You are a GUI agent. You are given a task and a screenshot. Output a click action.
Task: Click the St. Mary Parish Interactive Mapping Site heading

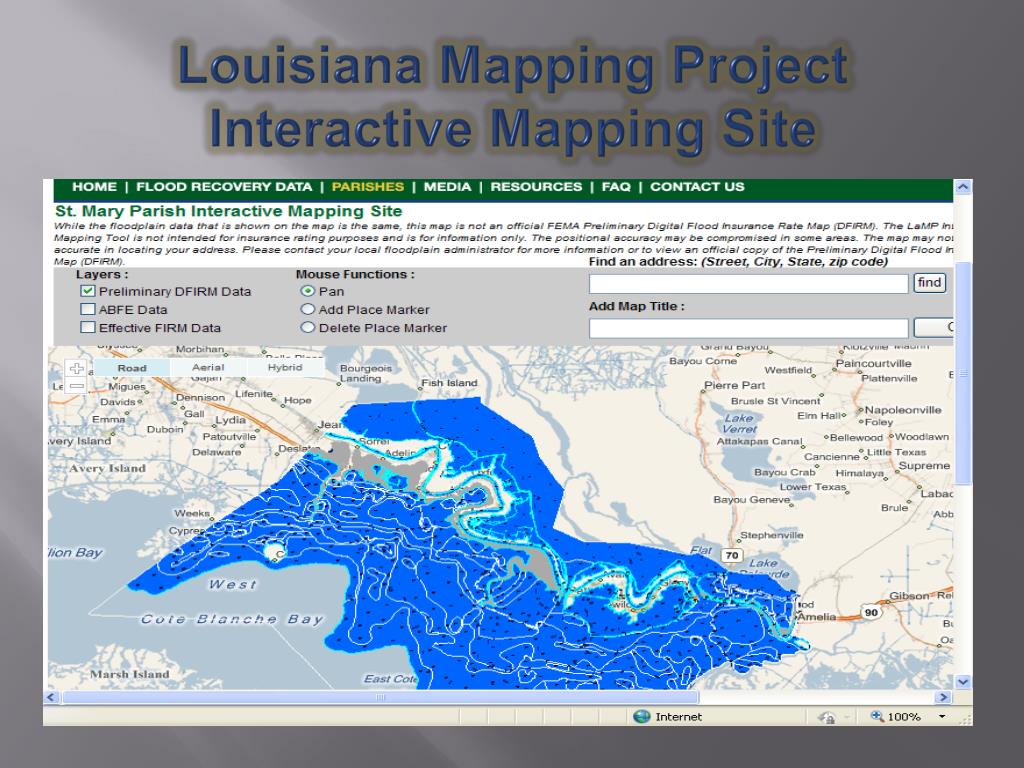229,211
